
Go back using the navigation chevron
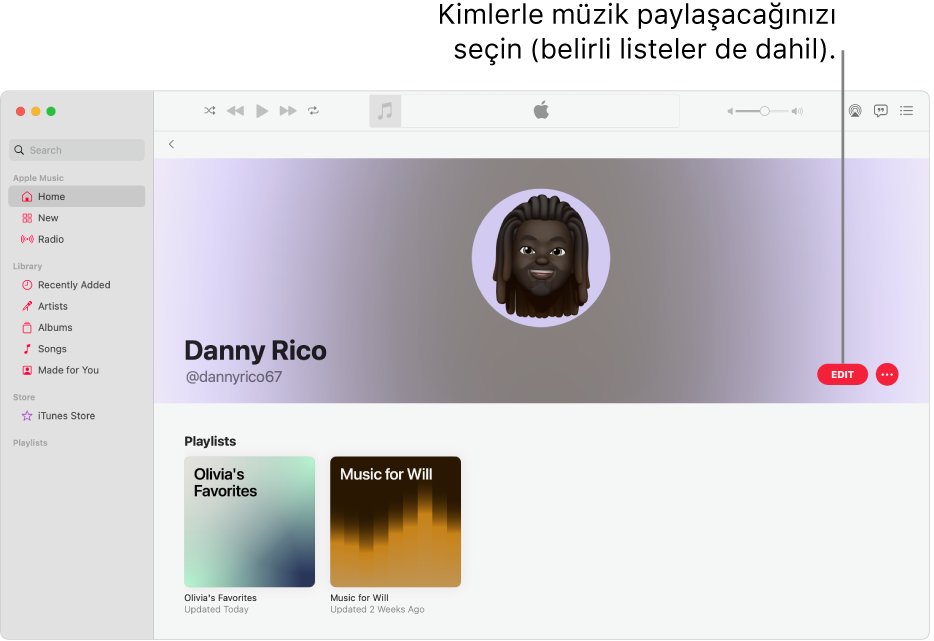tap(171, 144)
